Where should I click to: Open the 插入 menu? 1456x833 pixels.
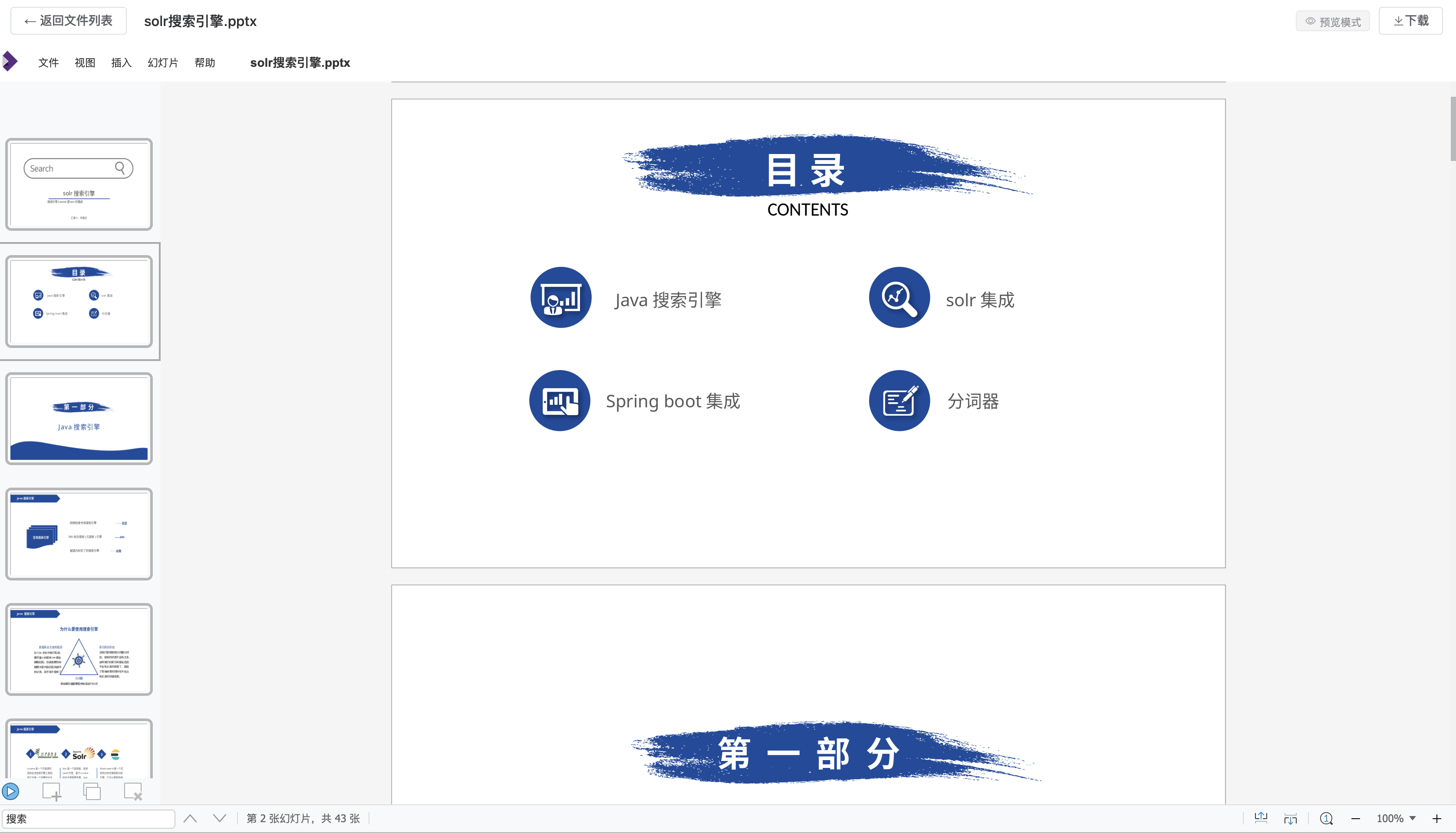[x=121, y=62]
